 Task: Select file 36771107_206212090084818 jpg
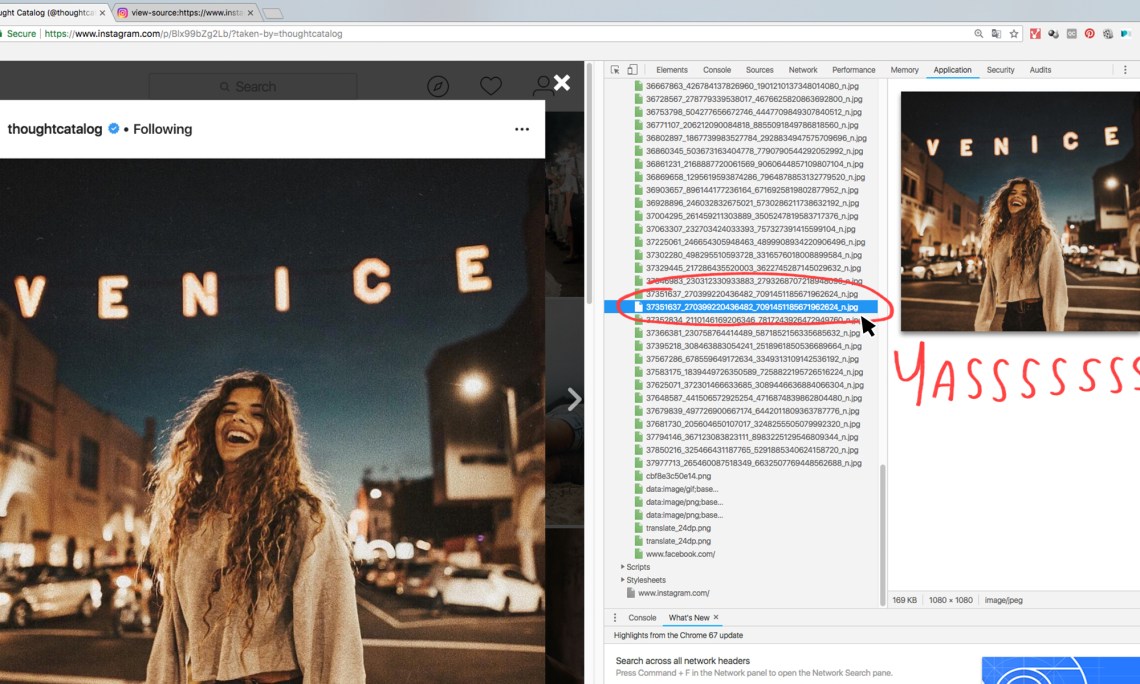click(752, 125)
